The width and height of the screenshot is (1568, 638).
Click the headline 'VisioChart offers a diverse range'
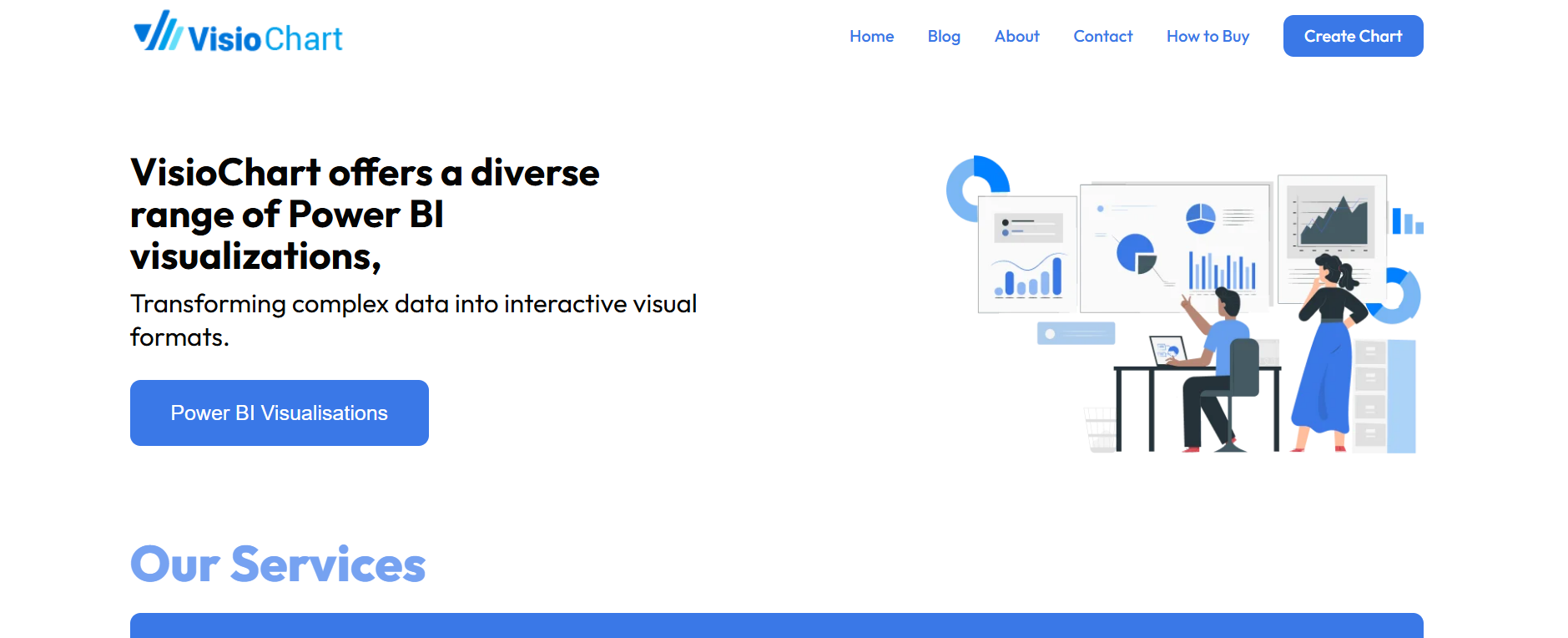(x=365, y=215)
